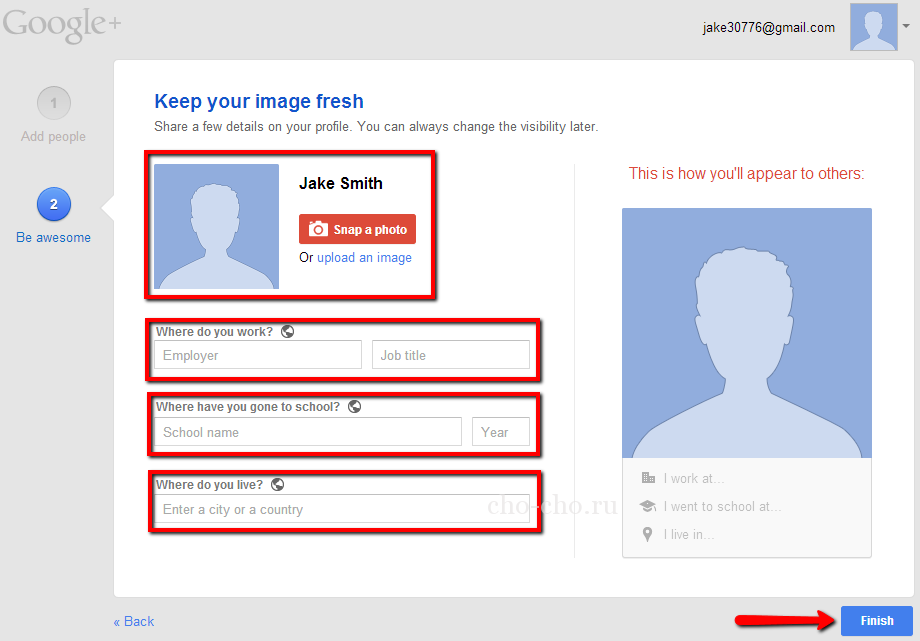Toggle visibility globe for Where do you work

(288, 331)
